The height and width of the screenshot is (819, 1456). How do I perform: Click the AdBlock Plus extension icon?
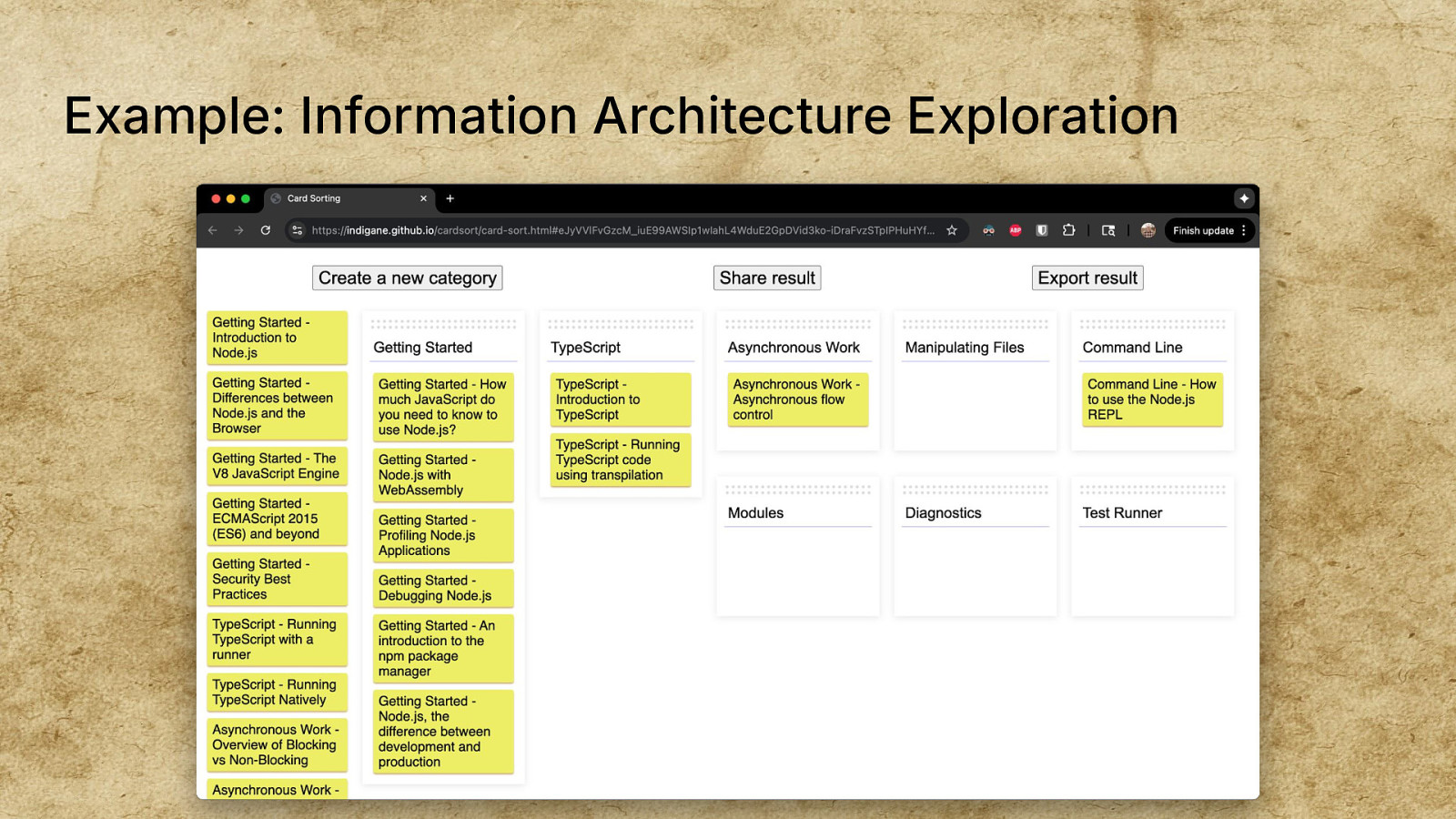pos(1016,230)
